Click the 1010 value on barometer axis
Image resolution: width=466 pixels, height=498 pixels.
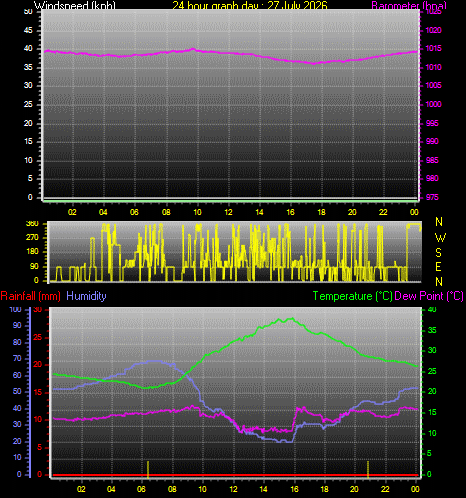[x=433, y=67]
